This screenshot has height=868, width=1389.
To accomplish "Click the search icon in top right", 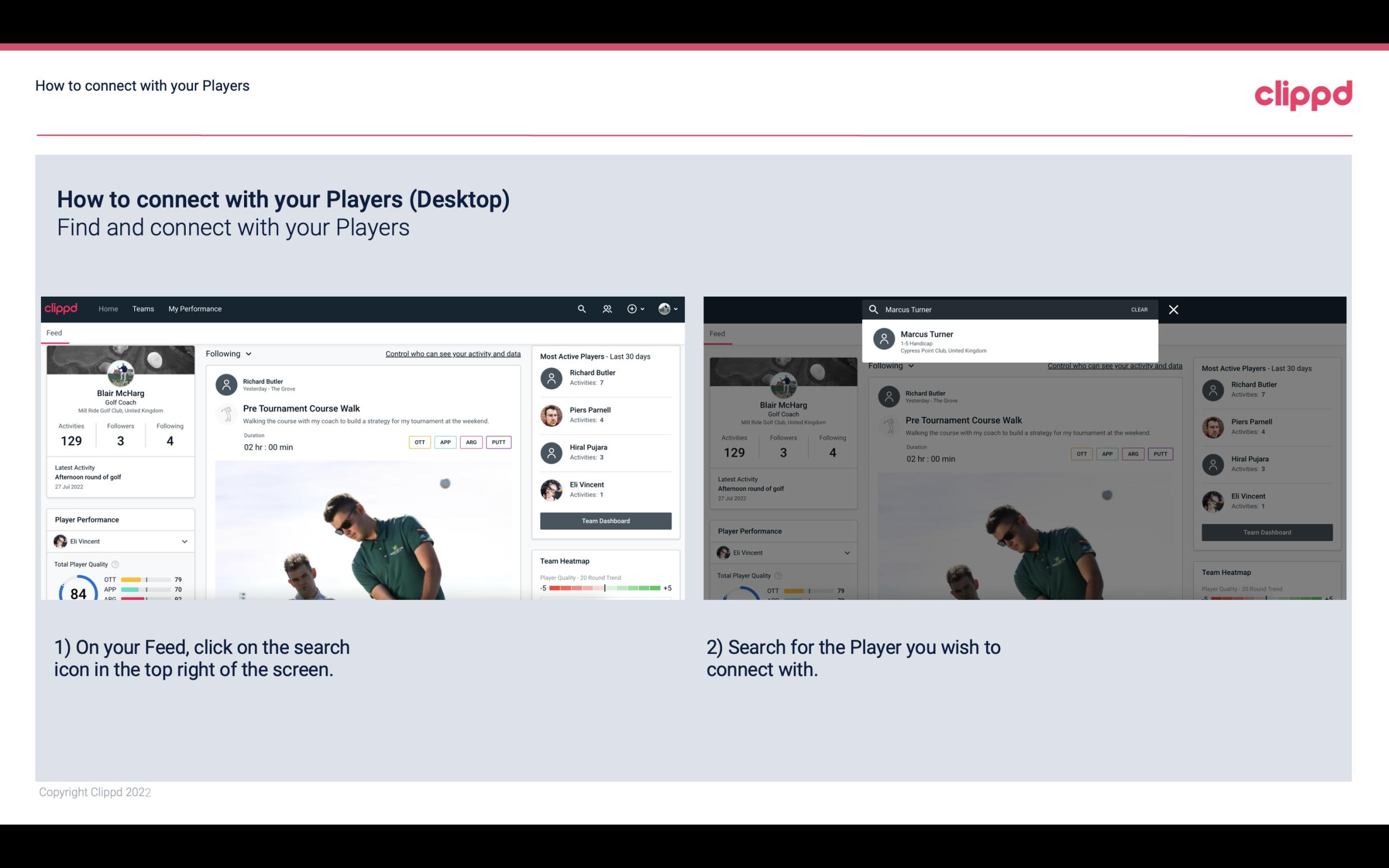I will [x=581, y=309].
